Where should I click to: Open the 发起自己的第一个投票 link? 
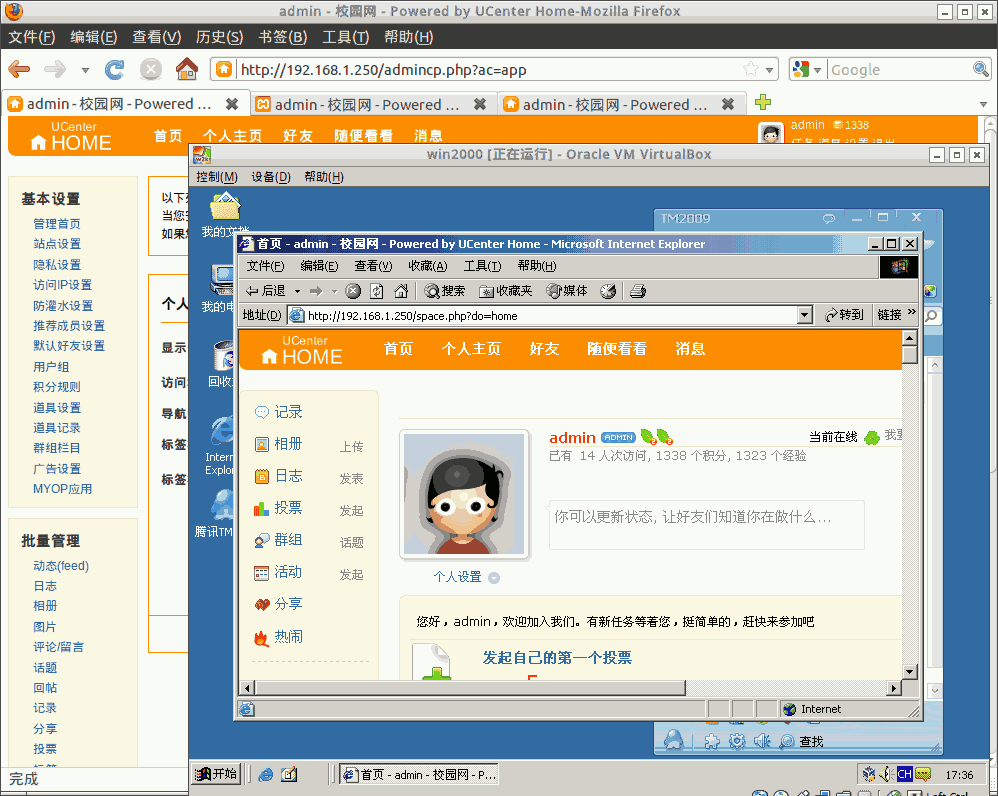(x=557, y=657)
